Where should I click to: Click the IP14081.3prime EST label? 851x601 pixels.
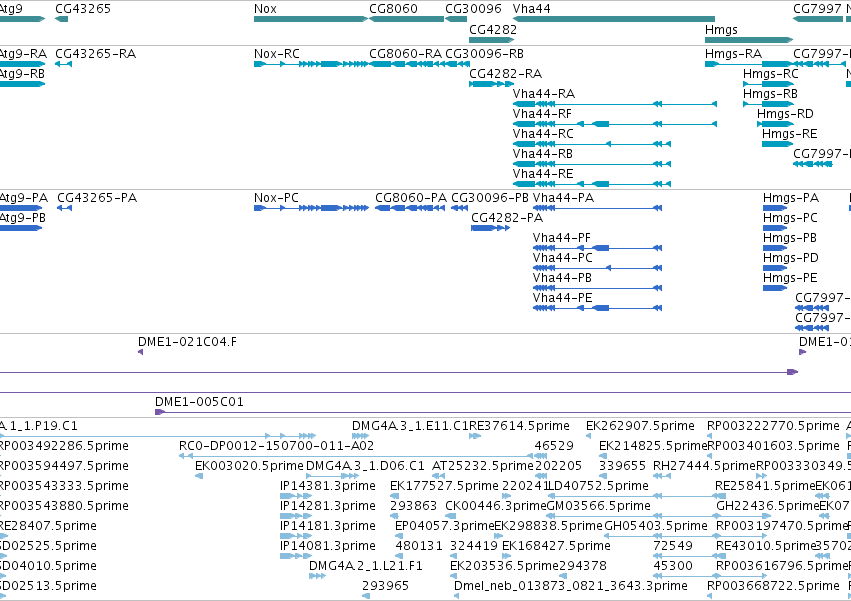click(328, 546)
